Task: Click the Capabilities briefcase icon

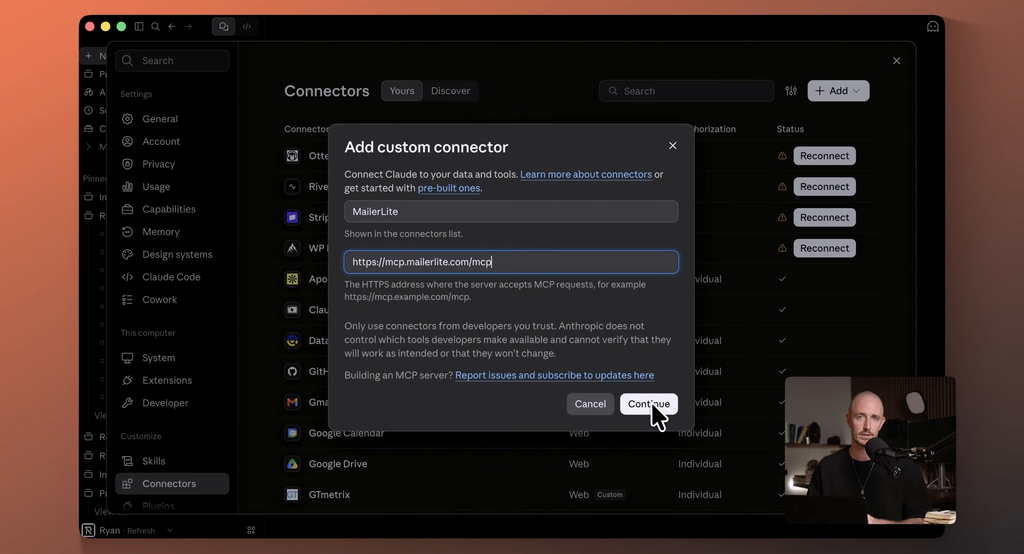Action: [x=127, y=209]
